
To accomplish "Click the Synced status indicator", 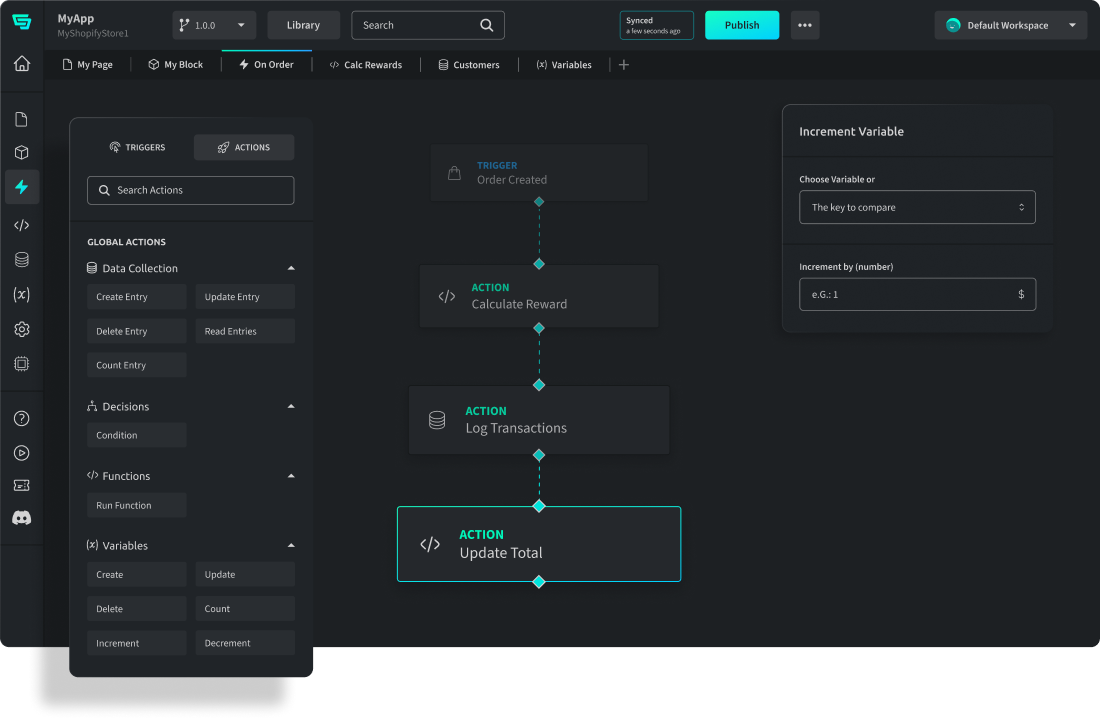I will point(657,25).
